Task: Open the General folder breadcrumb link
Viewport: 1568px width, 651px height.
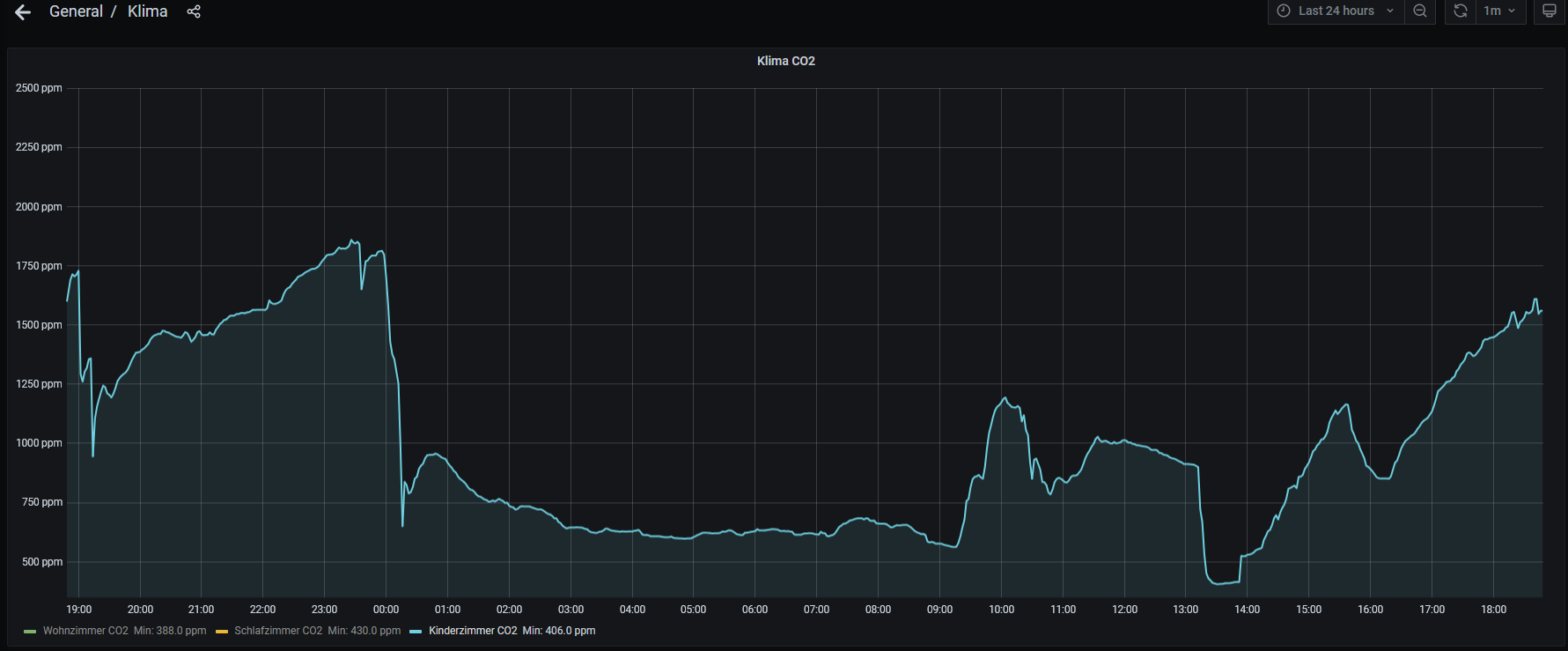Action: [x=76, y=11]
